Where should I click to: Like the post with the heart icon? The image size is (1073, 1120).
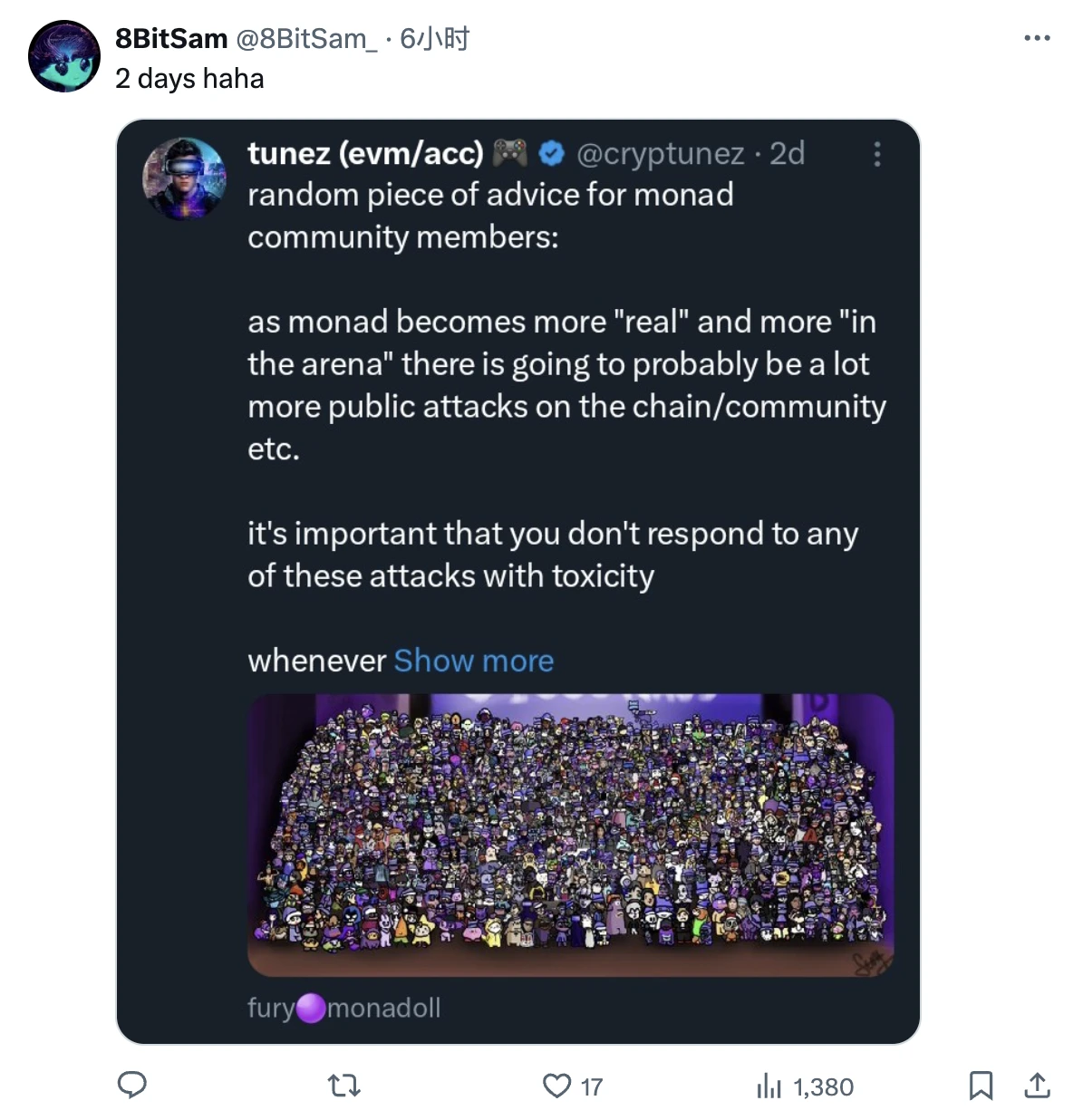tap(556, 1086)
